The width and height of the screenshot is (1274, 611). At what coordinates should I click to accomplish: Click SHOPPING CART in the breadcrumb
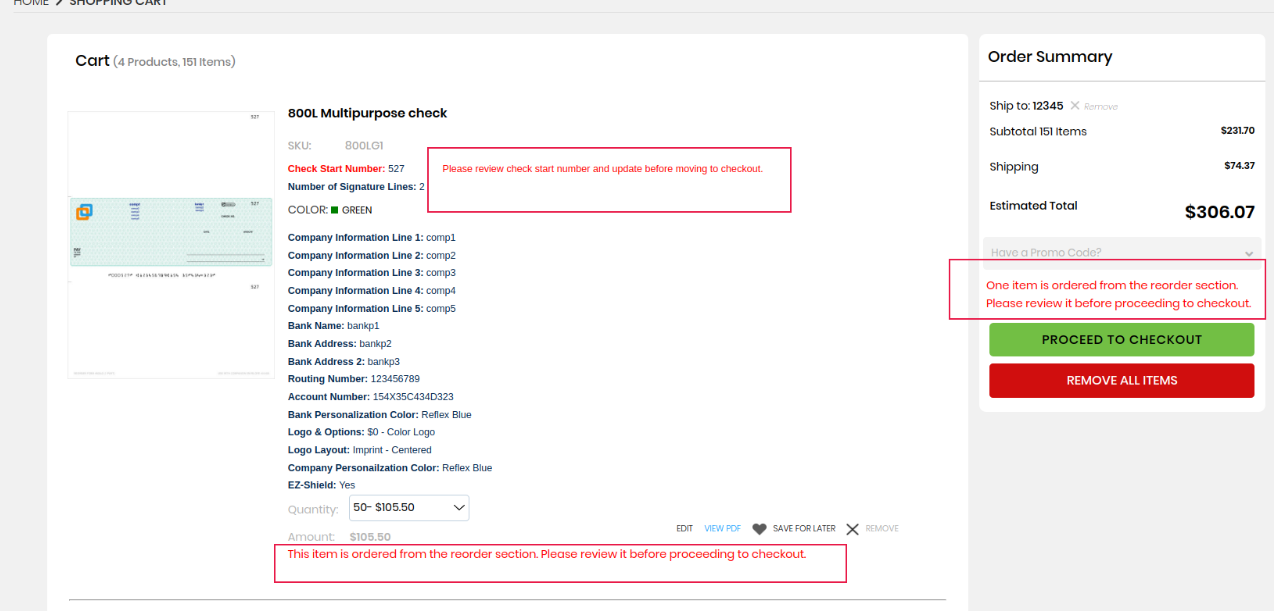click(x=118, y=3)
